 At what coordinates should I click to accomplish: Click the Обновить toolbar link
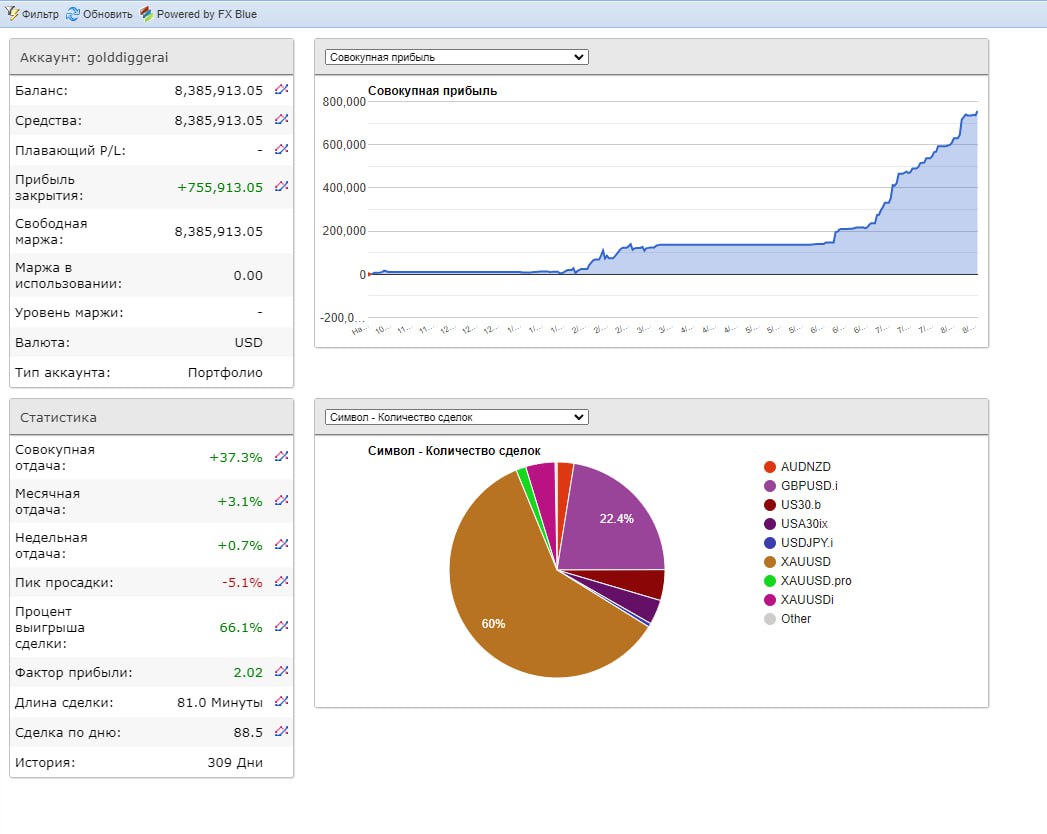[x=108, y=14]
